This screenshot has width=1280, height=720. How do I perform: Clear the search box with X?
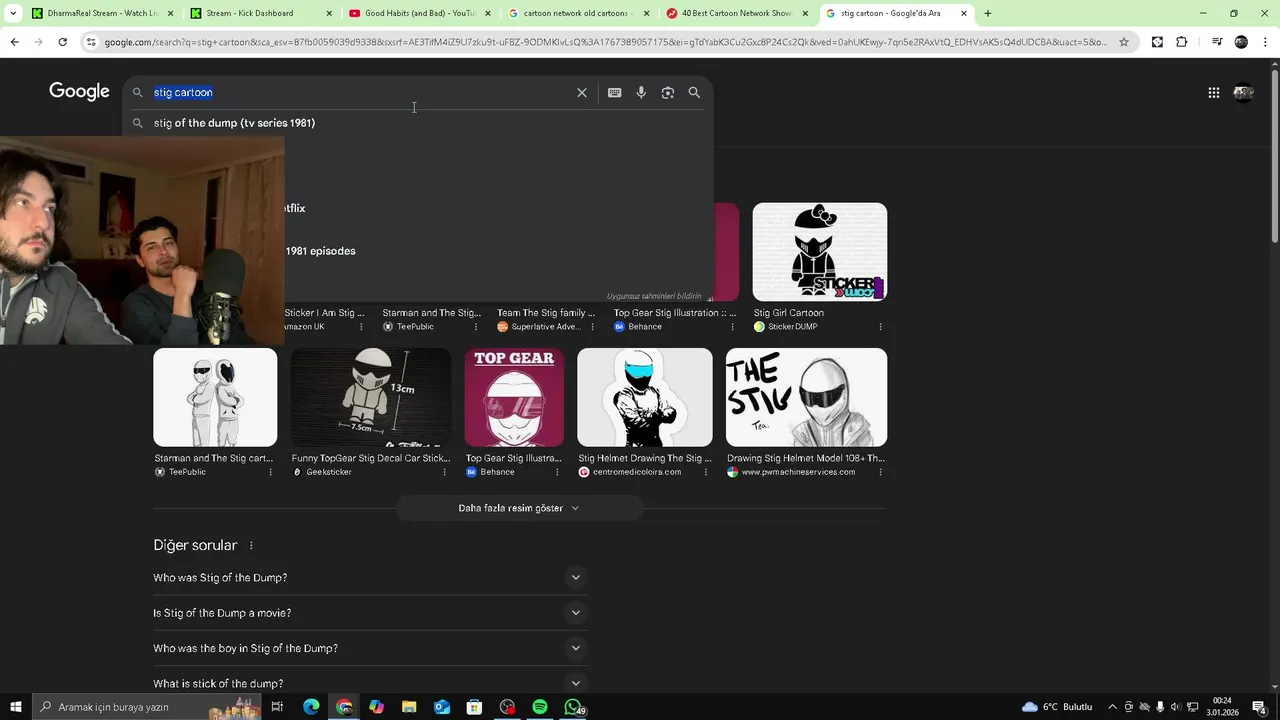[581, 92]
